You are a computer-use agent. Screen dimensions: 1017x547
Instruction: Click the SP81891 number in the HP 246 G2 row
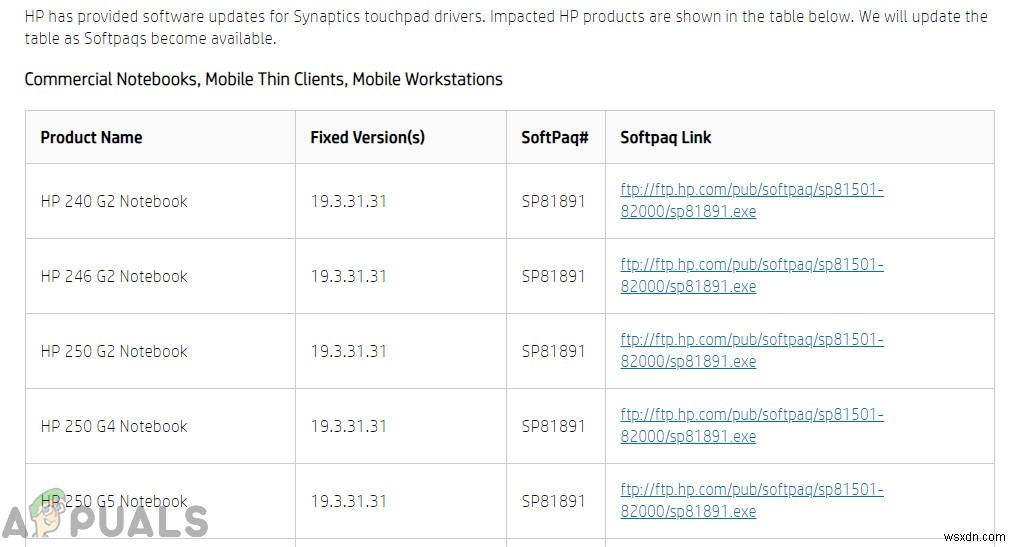click(553, 276)
